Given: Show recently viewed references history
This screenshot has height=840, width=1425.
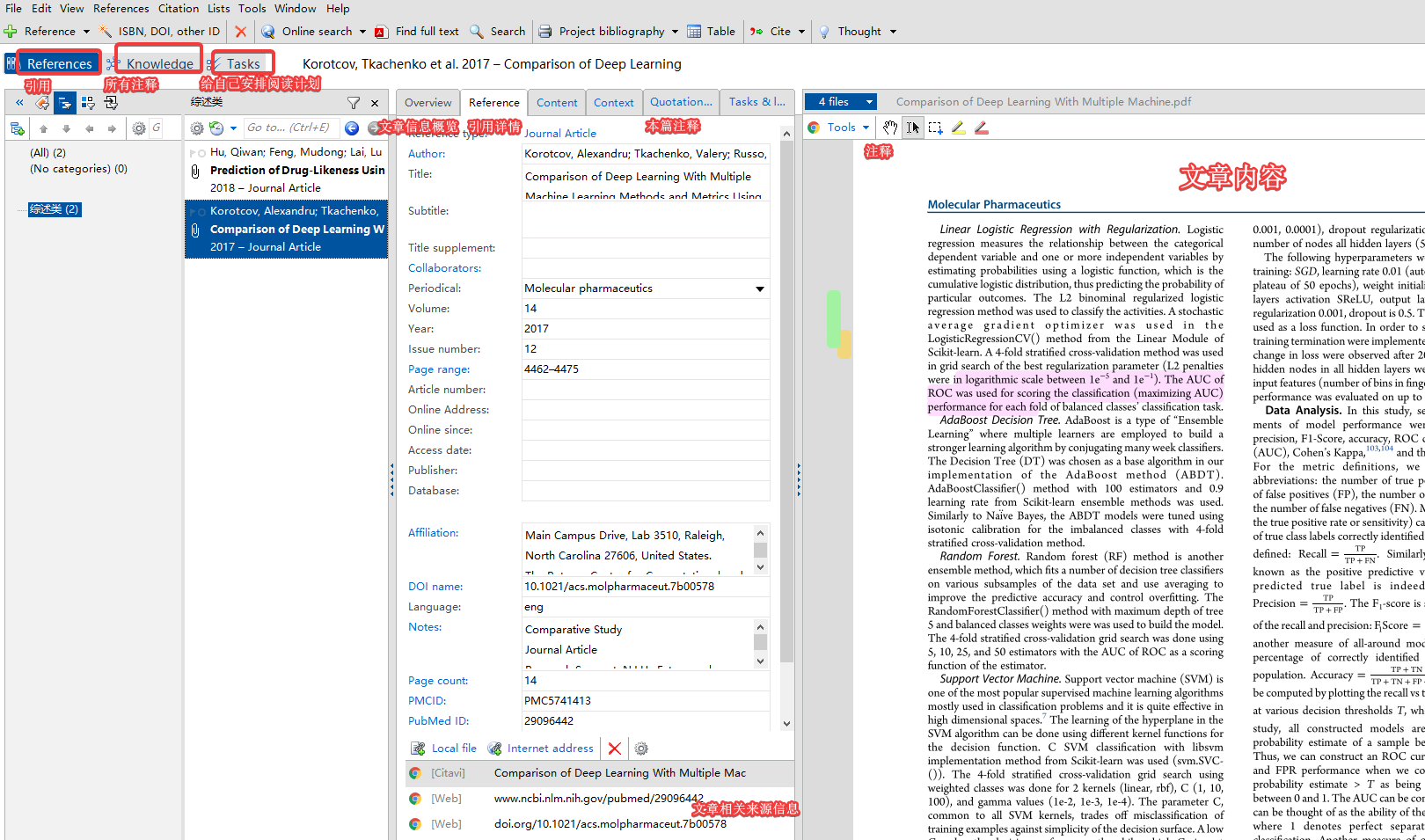Looking at the screenshot, I should click(216, 128).
